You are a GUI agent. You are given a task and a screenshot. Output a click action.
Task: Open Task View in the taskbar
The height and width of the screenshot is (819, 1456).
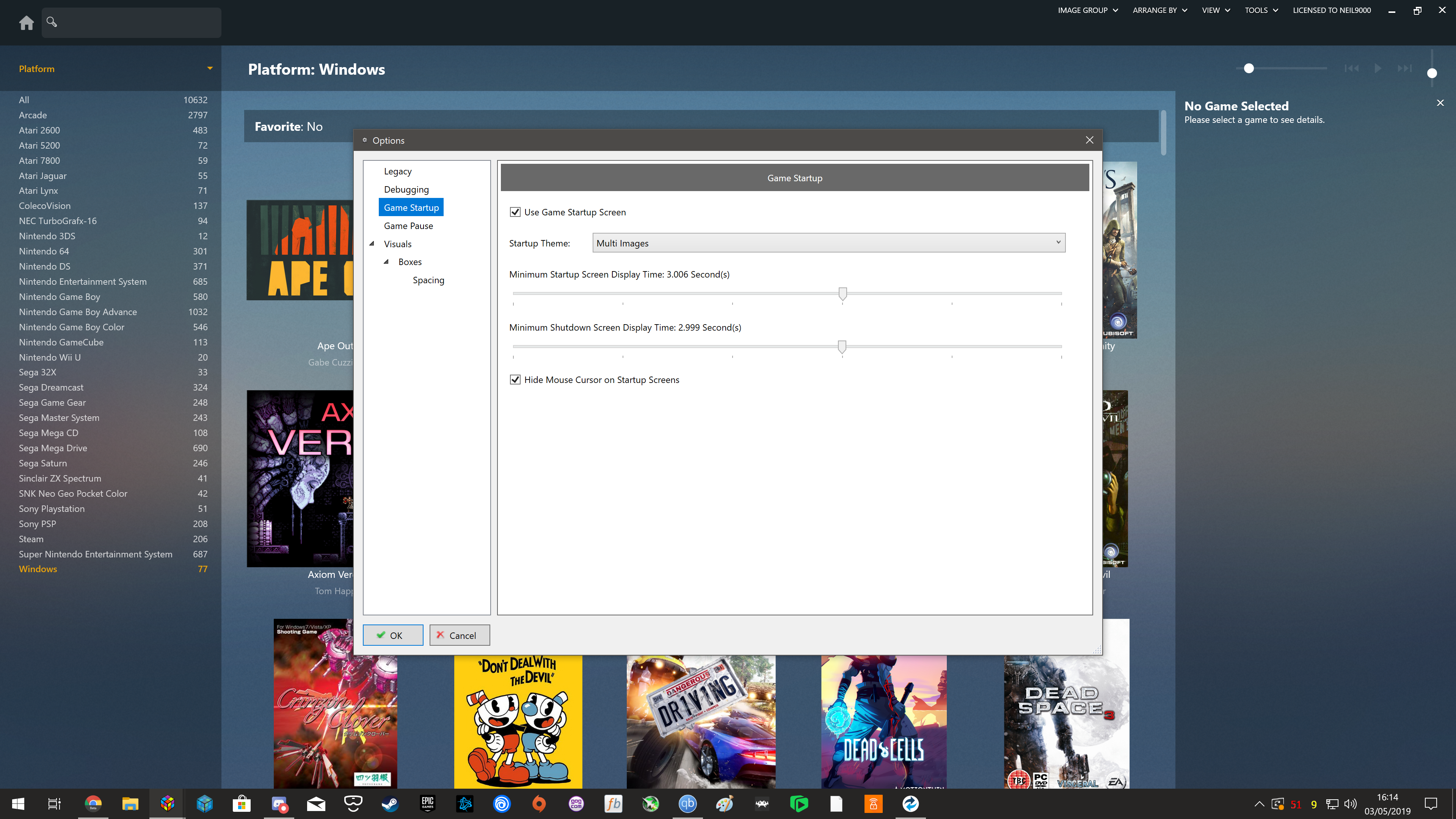click(x=54, y=804)
